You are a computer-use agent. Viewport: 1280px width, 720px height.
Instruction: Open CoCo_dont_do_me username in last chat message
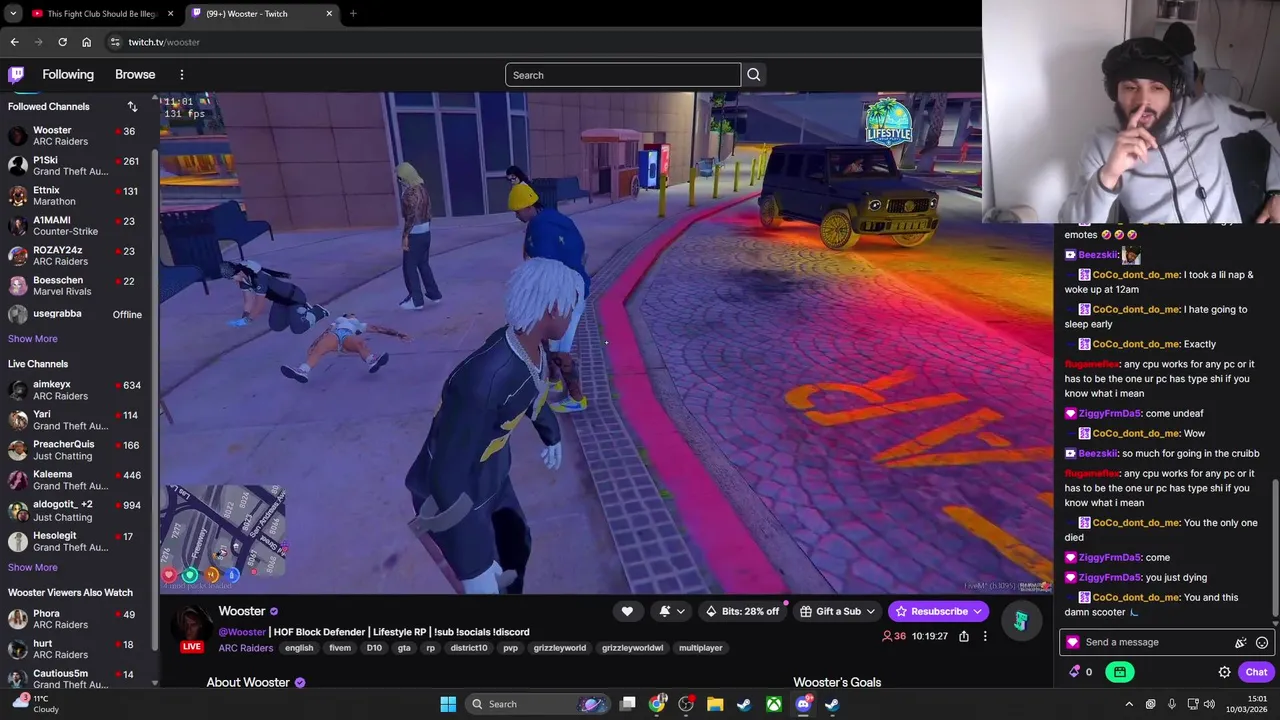(x=1135, y=597)
